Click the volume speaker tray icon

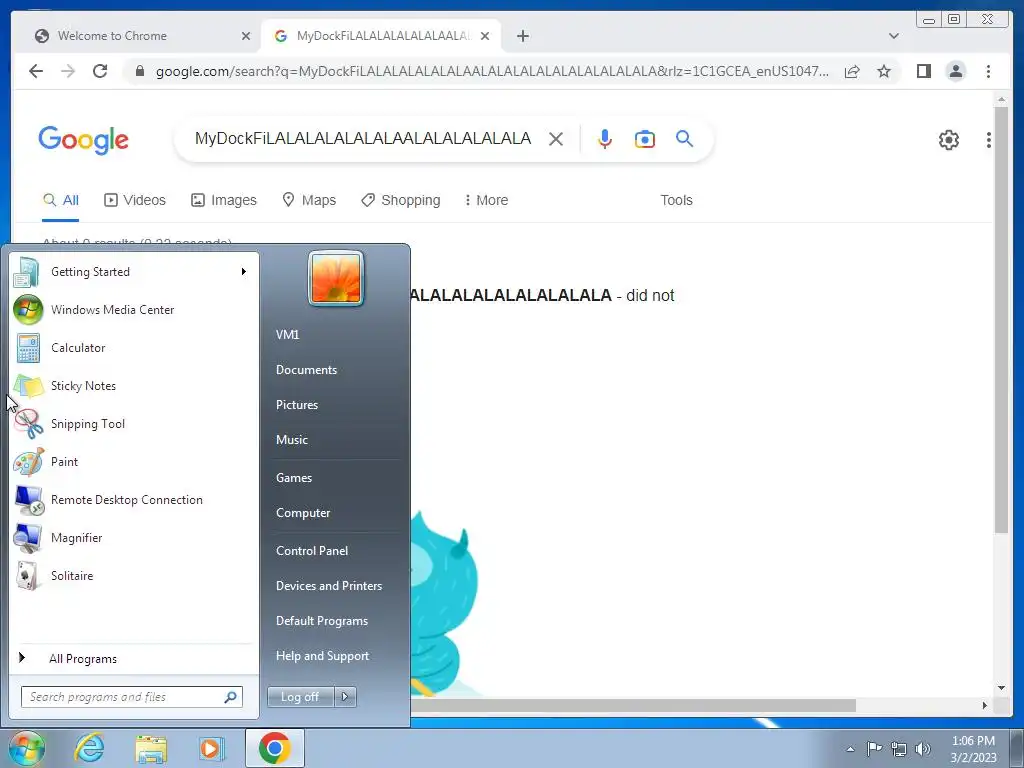pyautogui.click(x=923, y=749)
